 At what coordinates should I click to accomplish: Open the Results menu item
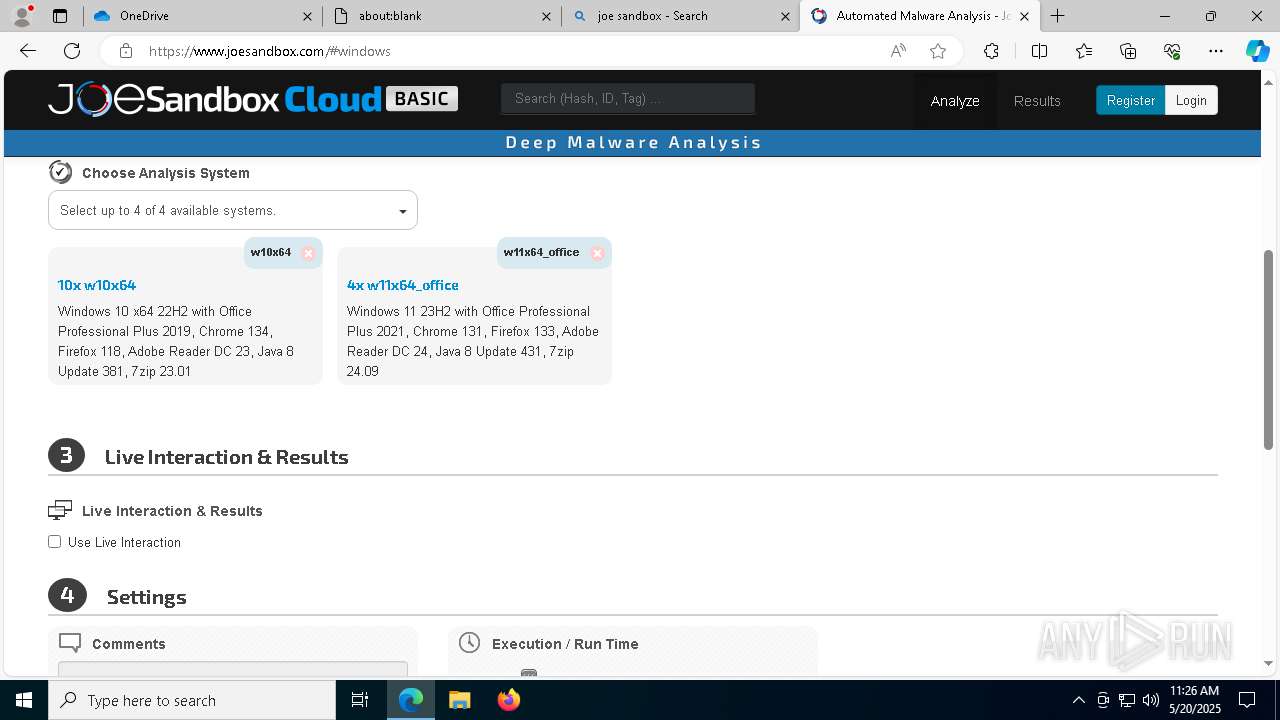1037,101
